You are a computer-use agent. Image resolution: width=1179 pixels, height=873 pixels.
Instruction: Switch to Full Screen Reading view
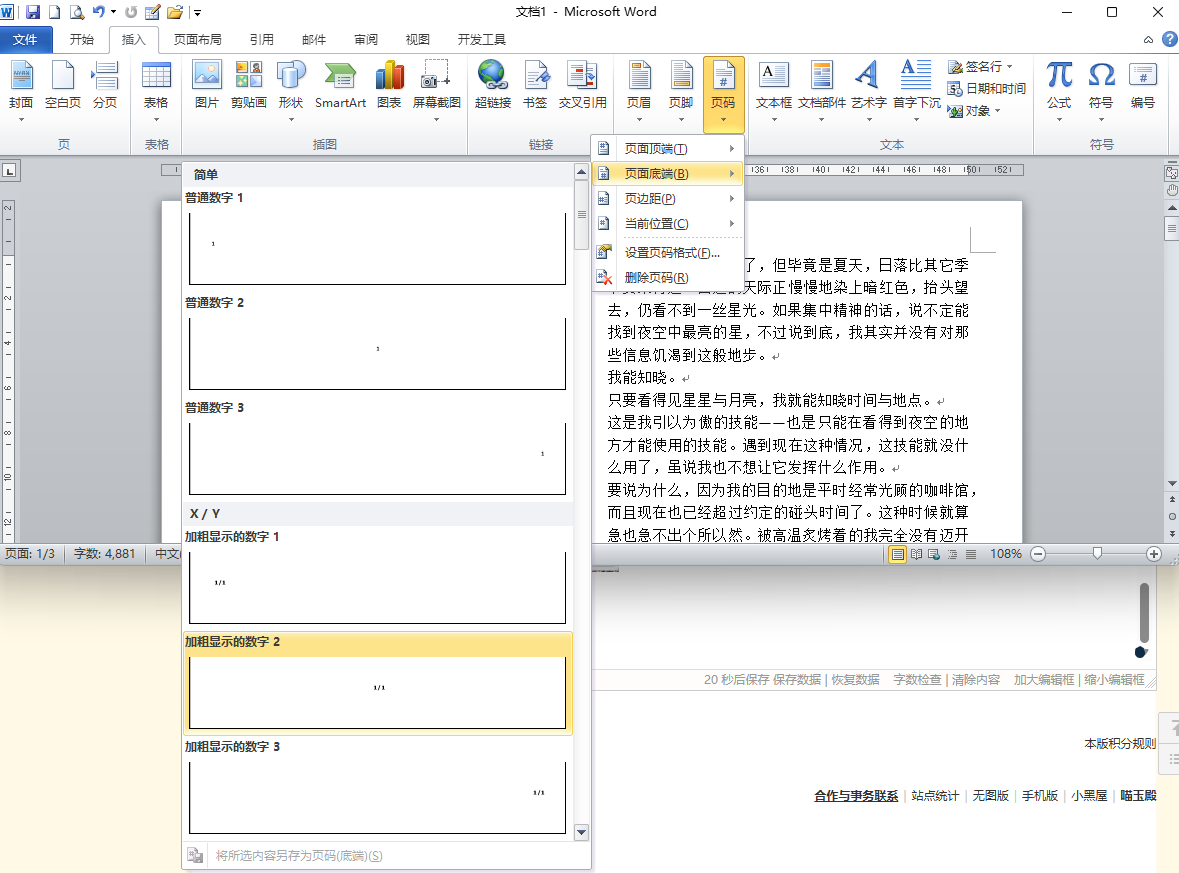(x=916, y=554)
